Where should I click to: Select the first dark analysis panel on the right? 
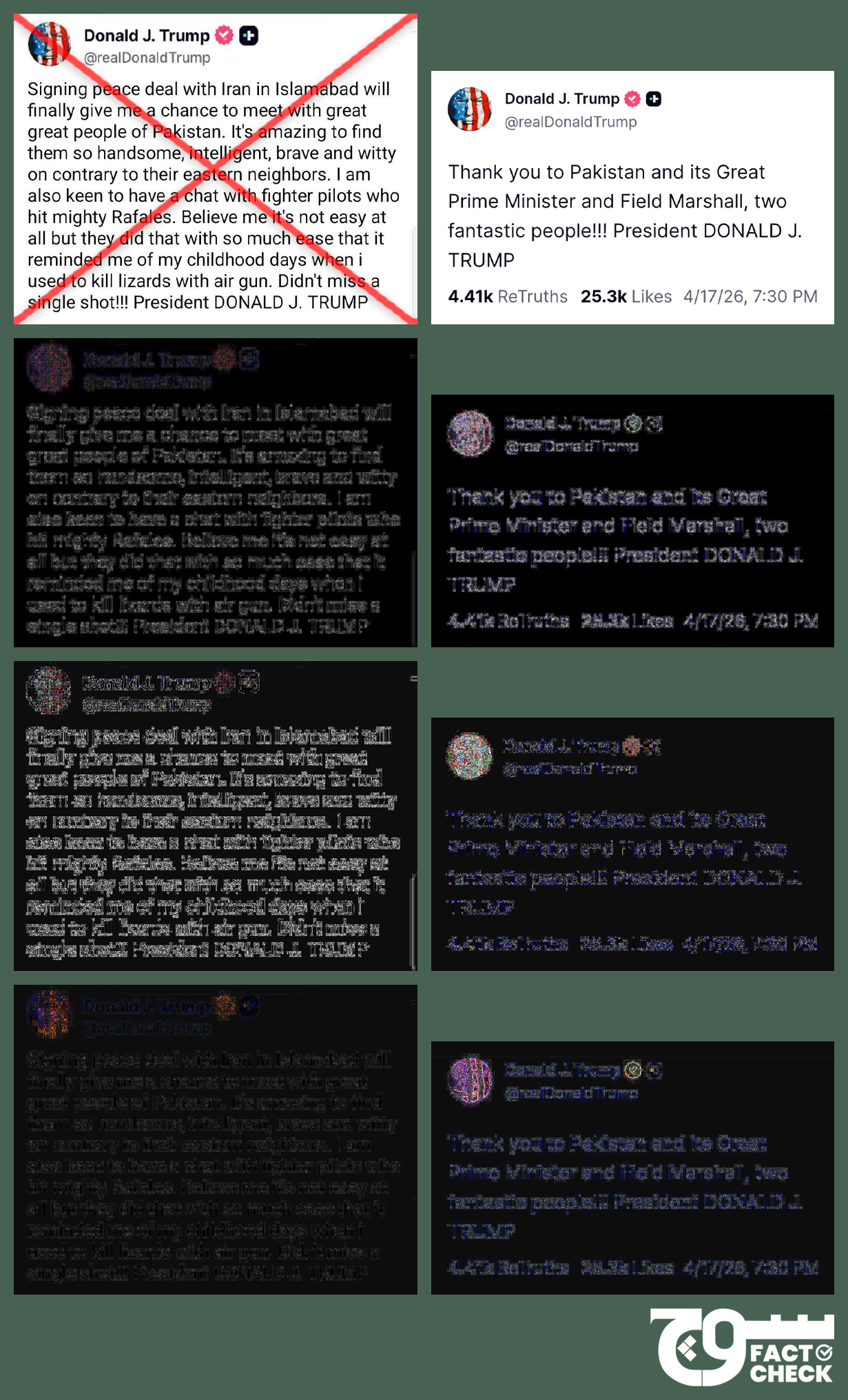[x=632, y=521]
